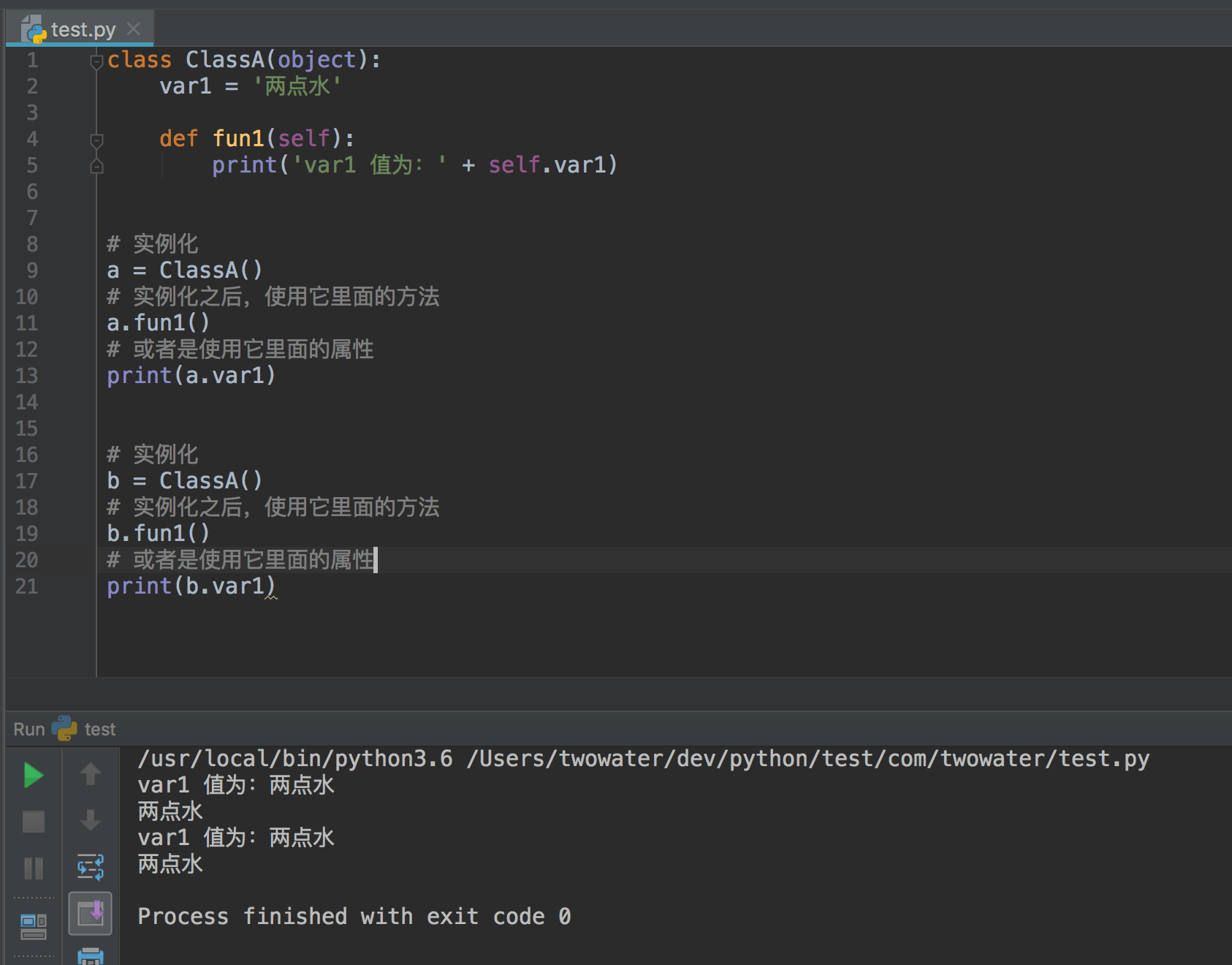1232x965 pixels.
Task: Click the green Run (rerun) button
Action: pyautogui.click(x=34, y=775)
